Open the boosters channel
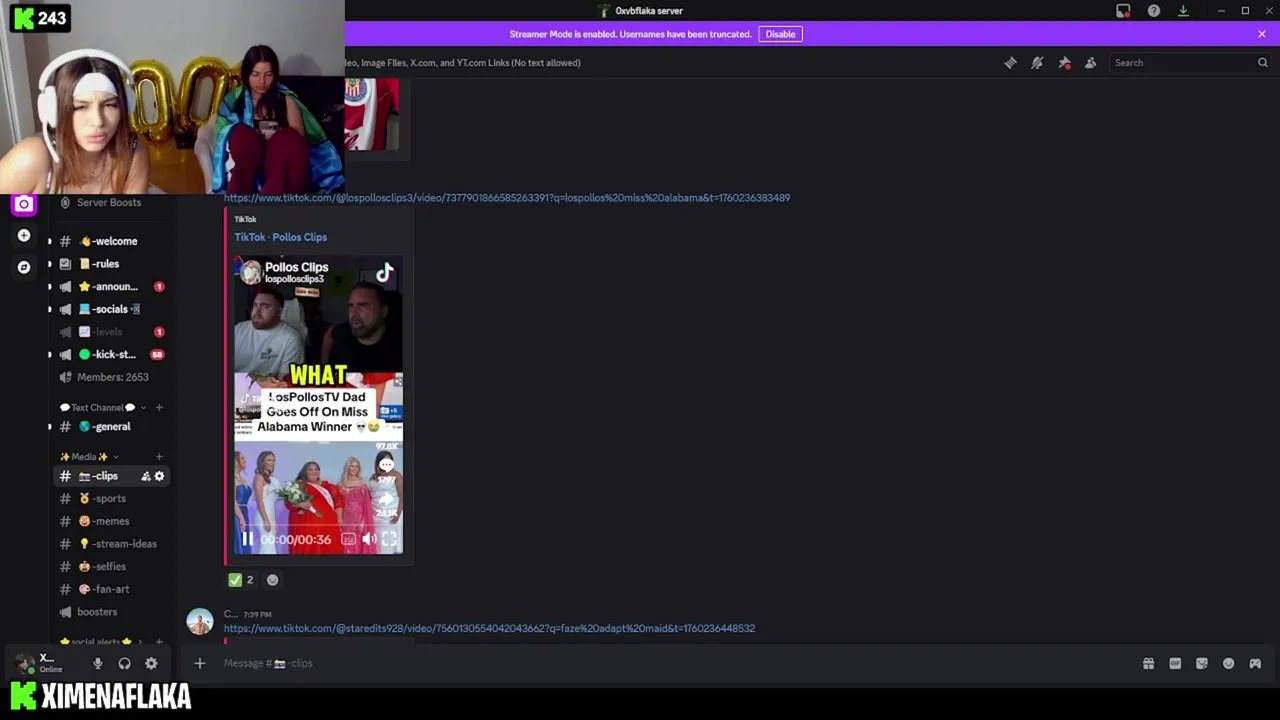The width and height of the screenshot is (1280, 720). point(109,612)
